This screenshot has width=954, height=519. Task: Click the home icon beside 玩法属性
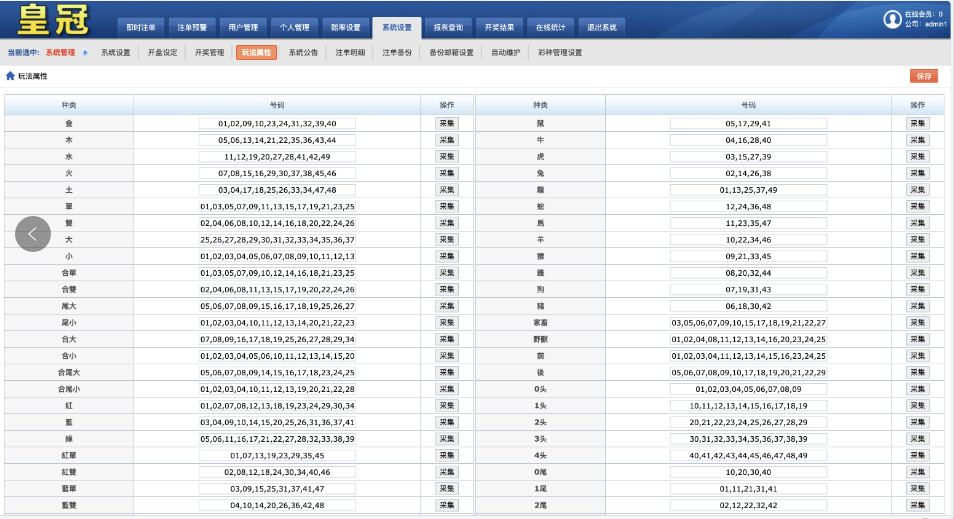[10, 76]
